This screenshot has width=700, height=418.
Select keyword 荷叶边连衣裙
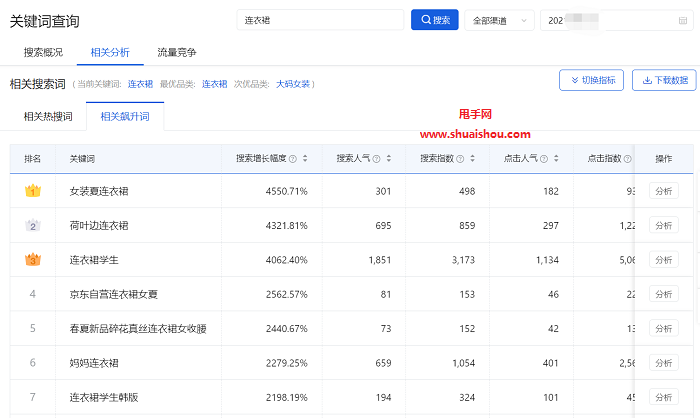(99, 226)
